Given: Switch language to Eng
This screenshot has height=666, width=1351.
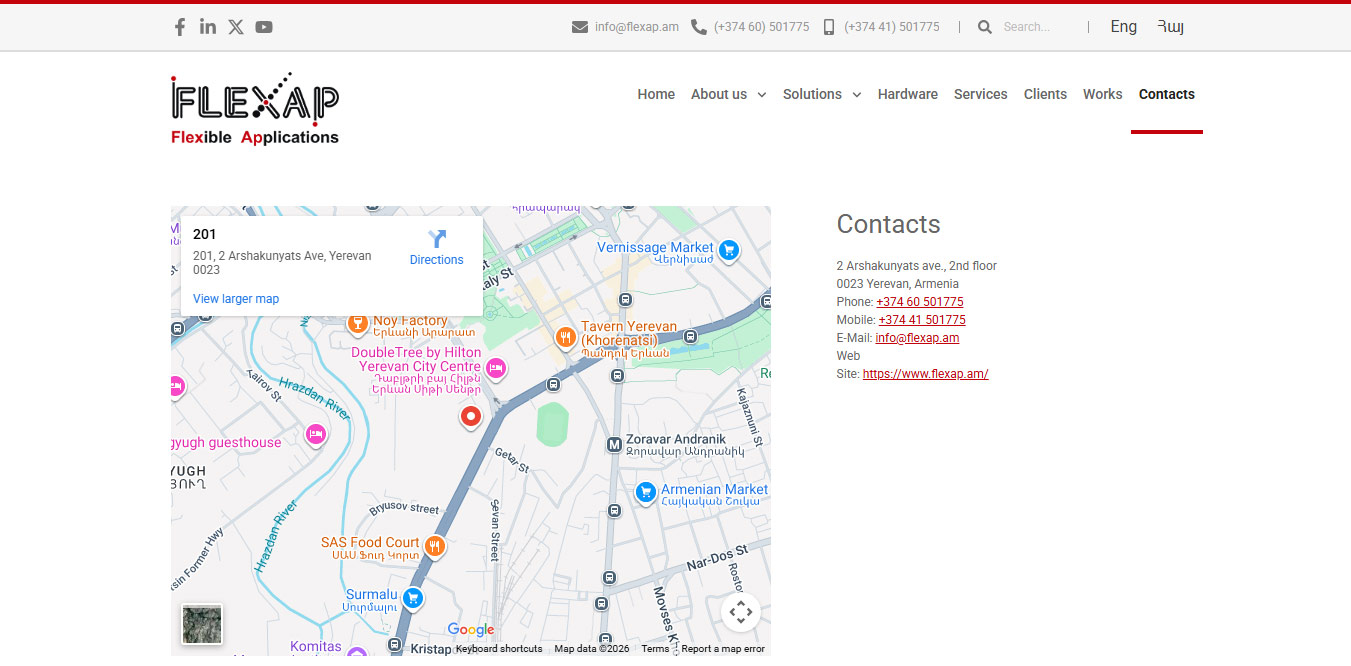Looking at the screenshot, I should coord(1123,27).
